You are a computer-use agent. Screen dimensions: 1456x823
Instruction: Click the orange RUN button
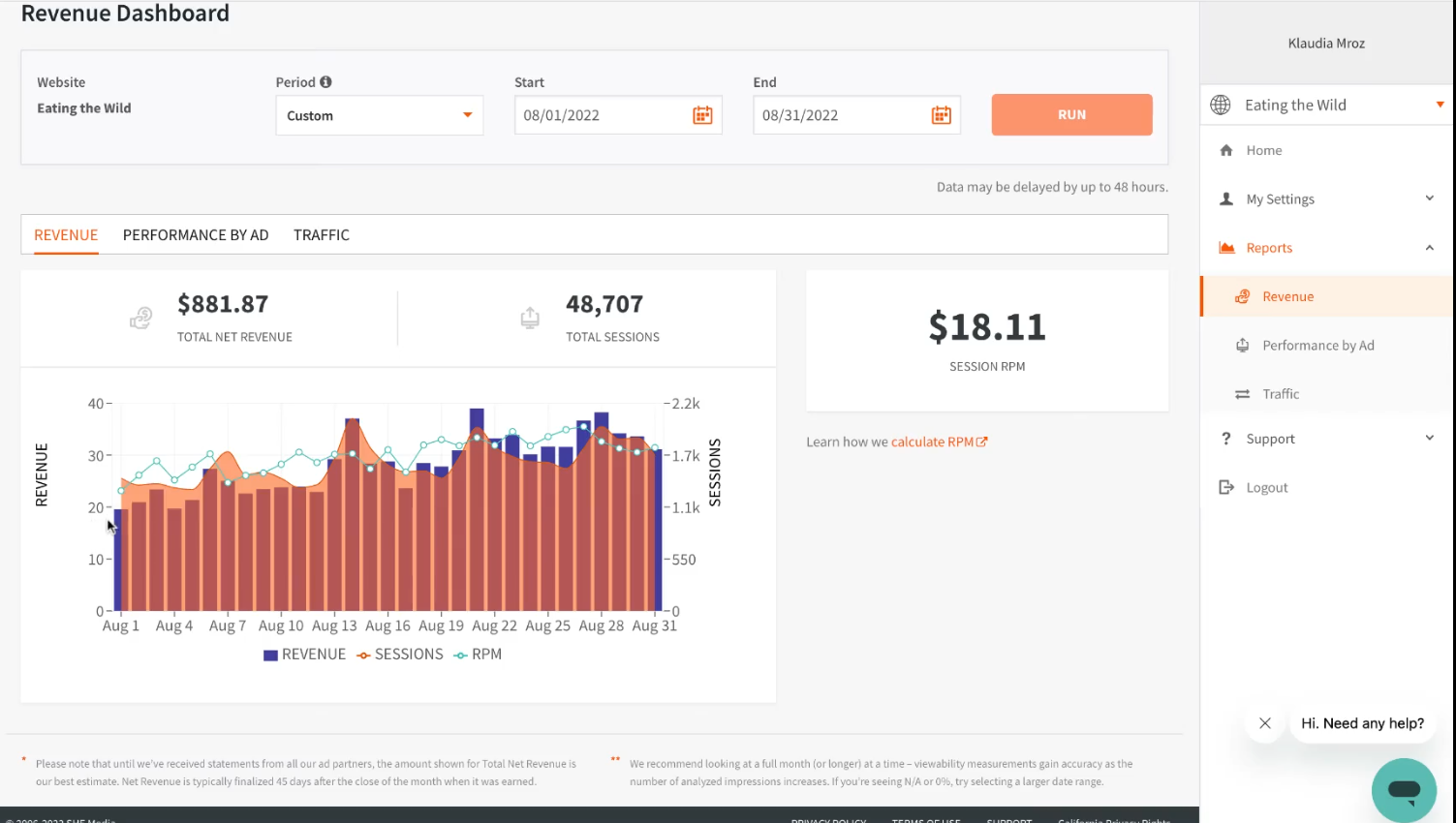click(x=1071, y=114)
